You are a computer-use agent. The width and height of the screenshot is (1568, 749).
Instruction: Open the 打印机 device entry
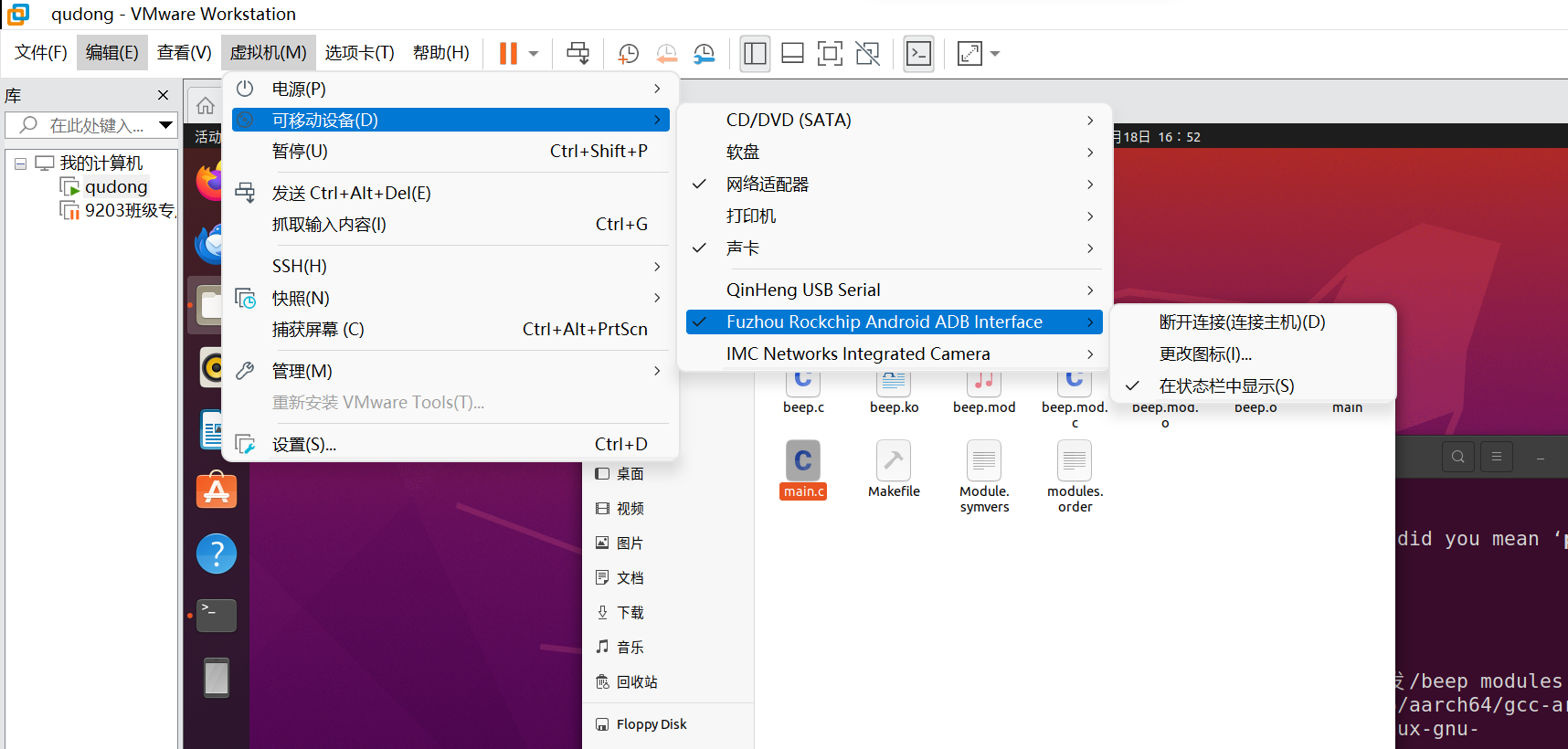pos(894,216)
